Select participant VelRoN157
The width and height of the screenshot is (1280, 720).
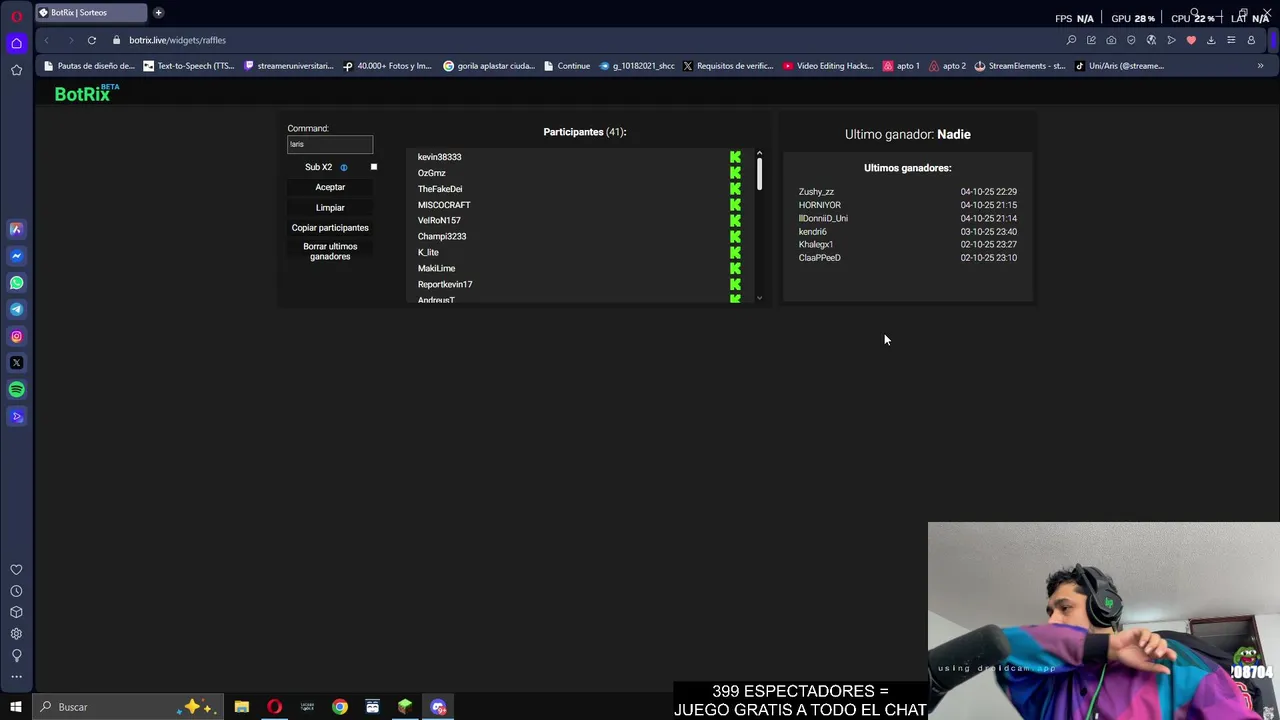point(439,221)
